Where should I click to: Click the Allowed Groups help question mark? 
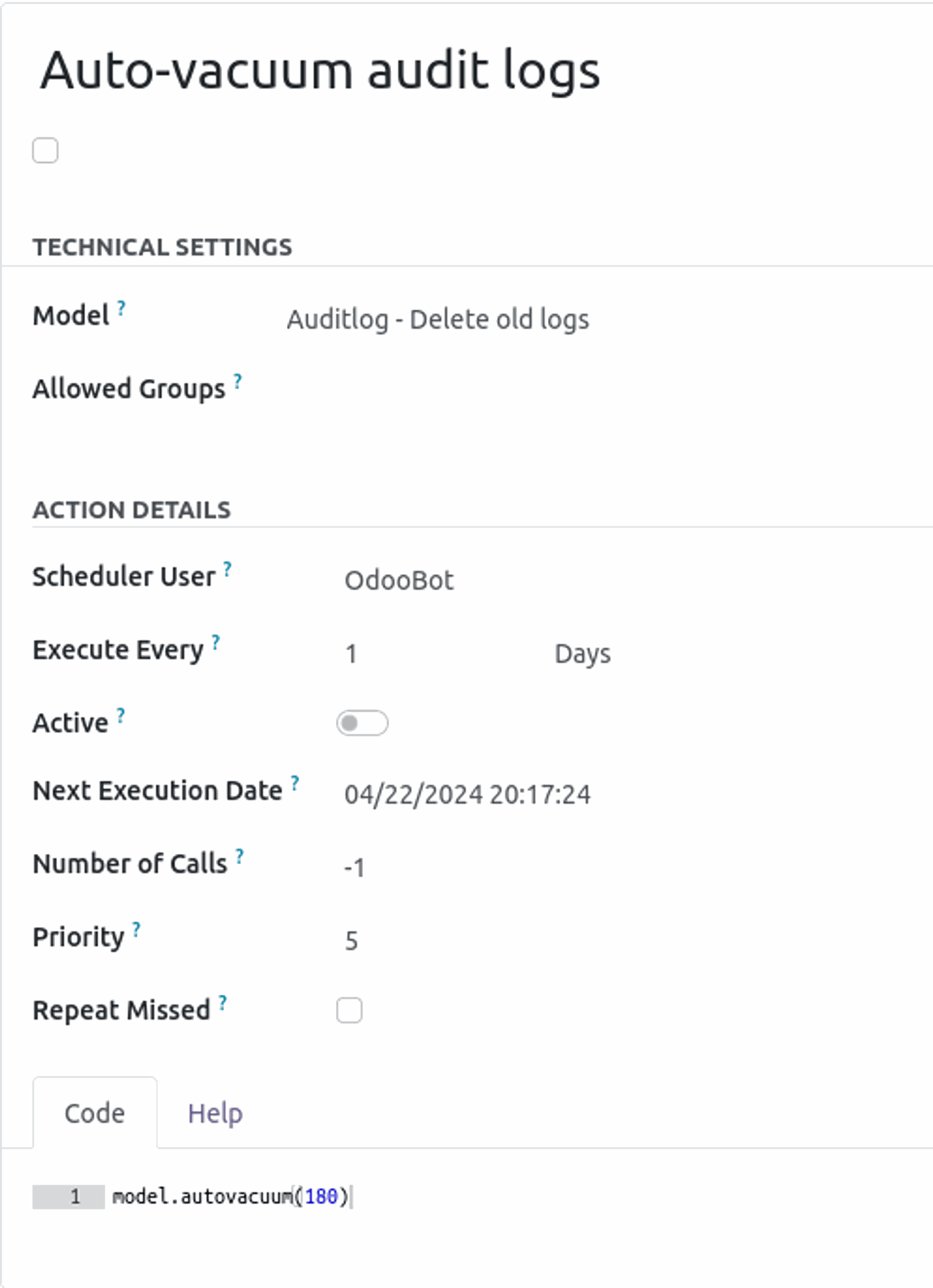click(x=237, y=382)
